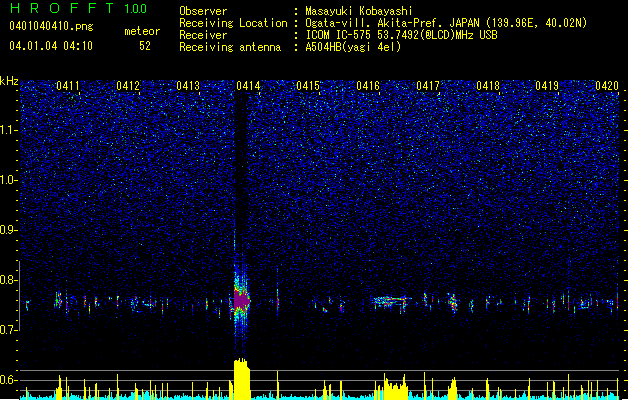Click the ICOM IC-575 receiver details
Viewport: 629px width, 400px height.
click(401, 35)
